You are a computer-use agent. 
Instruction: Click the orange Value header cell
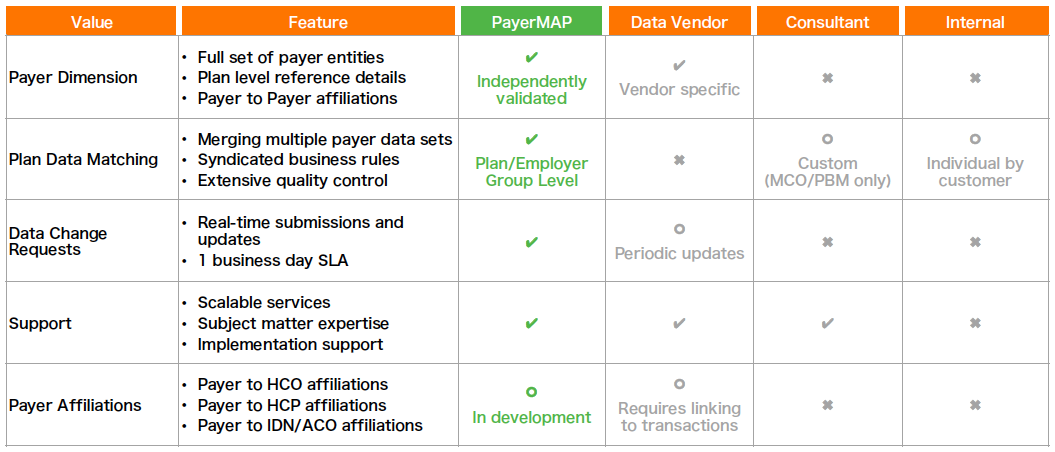(92, 22)
